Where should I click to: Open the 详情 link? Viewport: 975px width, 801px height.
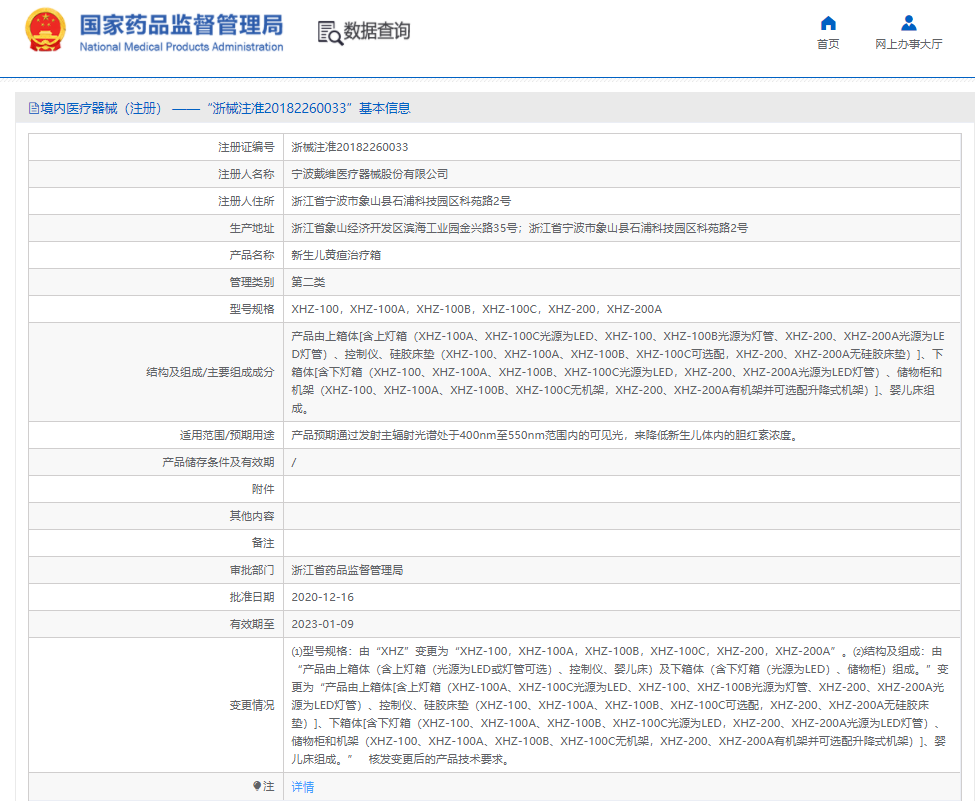click(302, 787)
